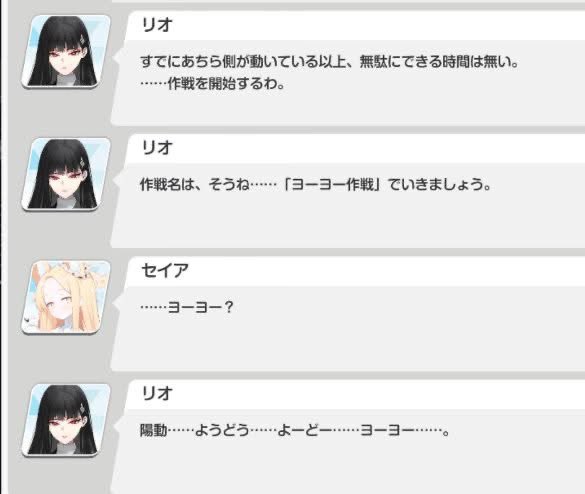Viewport: 585px width, 494px height.
Task: Click Rio's avatar beside the ヨーヨー作戦 message
Action: 66,175
